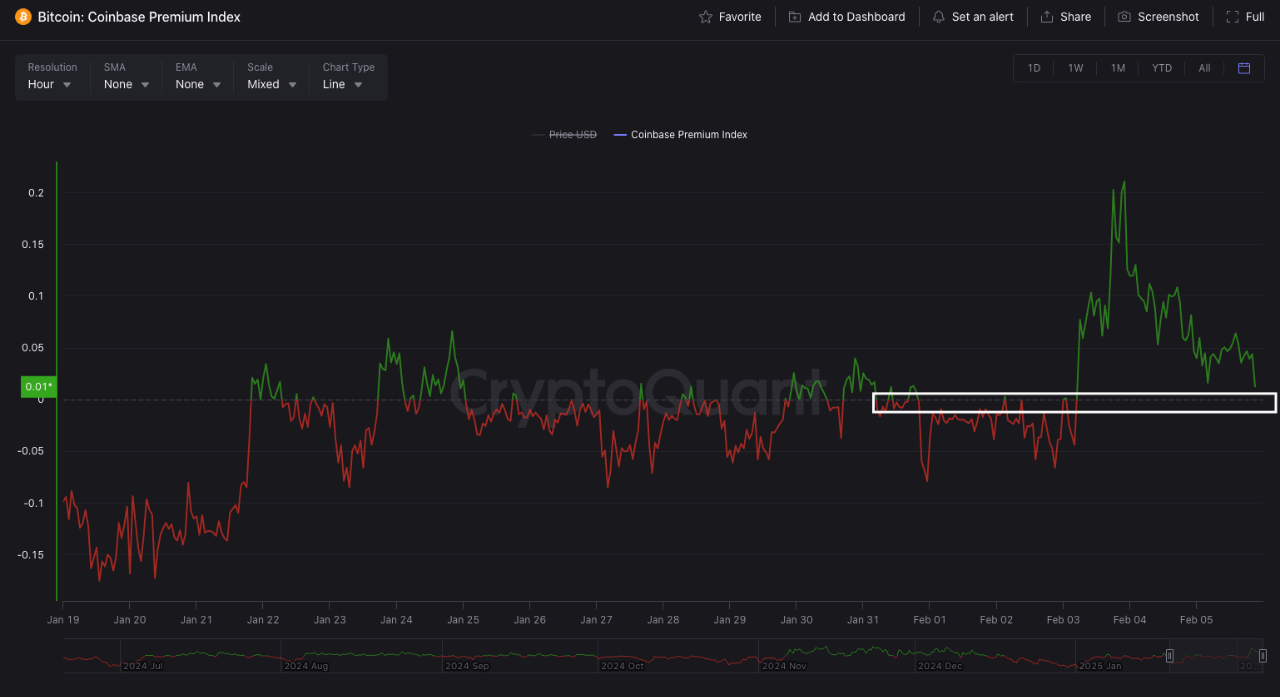Open the Add to Dashboard panel icon

click(x=793, y=16)
